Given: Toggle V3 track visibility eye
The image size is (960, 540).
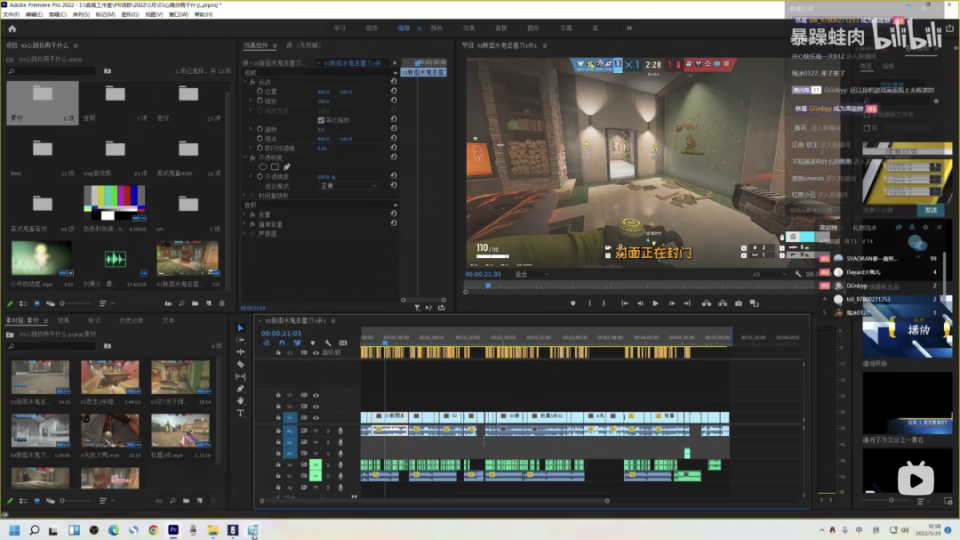Looking at the screenshot, I should 316,395.
